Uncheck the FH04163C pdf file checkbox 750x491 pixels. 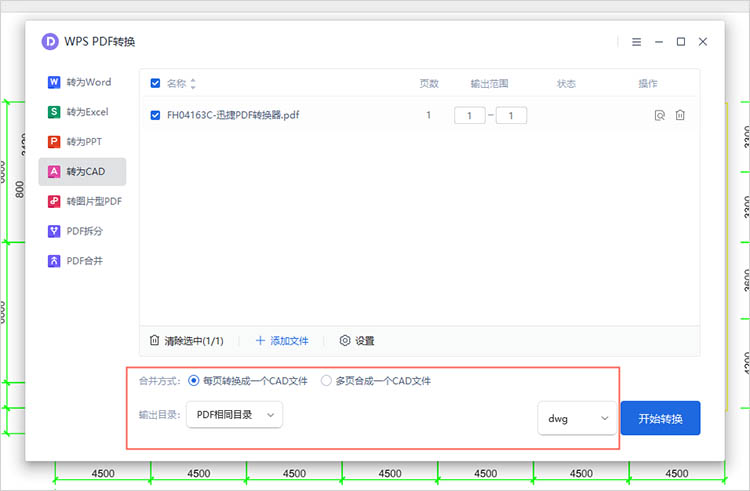point(155,115)
